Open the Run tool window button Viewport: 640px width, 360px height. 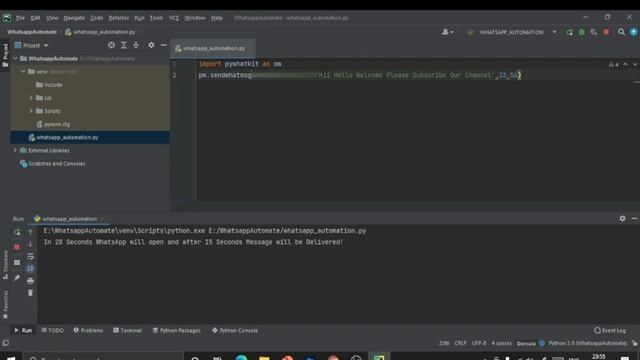(x=23, y=331)
